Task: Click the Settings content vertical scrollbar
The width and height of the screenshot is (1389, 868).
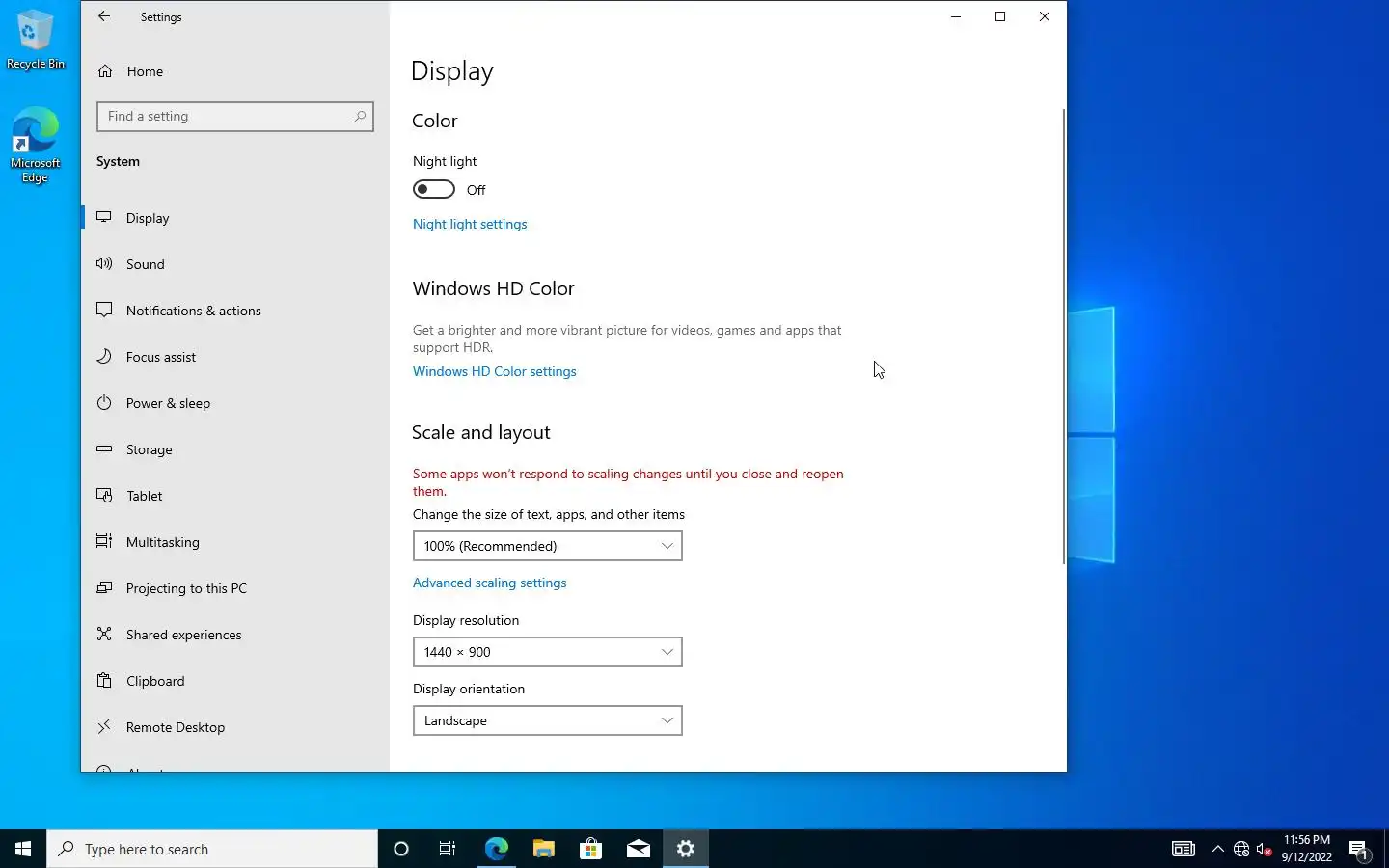Action: [1064, 337]
